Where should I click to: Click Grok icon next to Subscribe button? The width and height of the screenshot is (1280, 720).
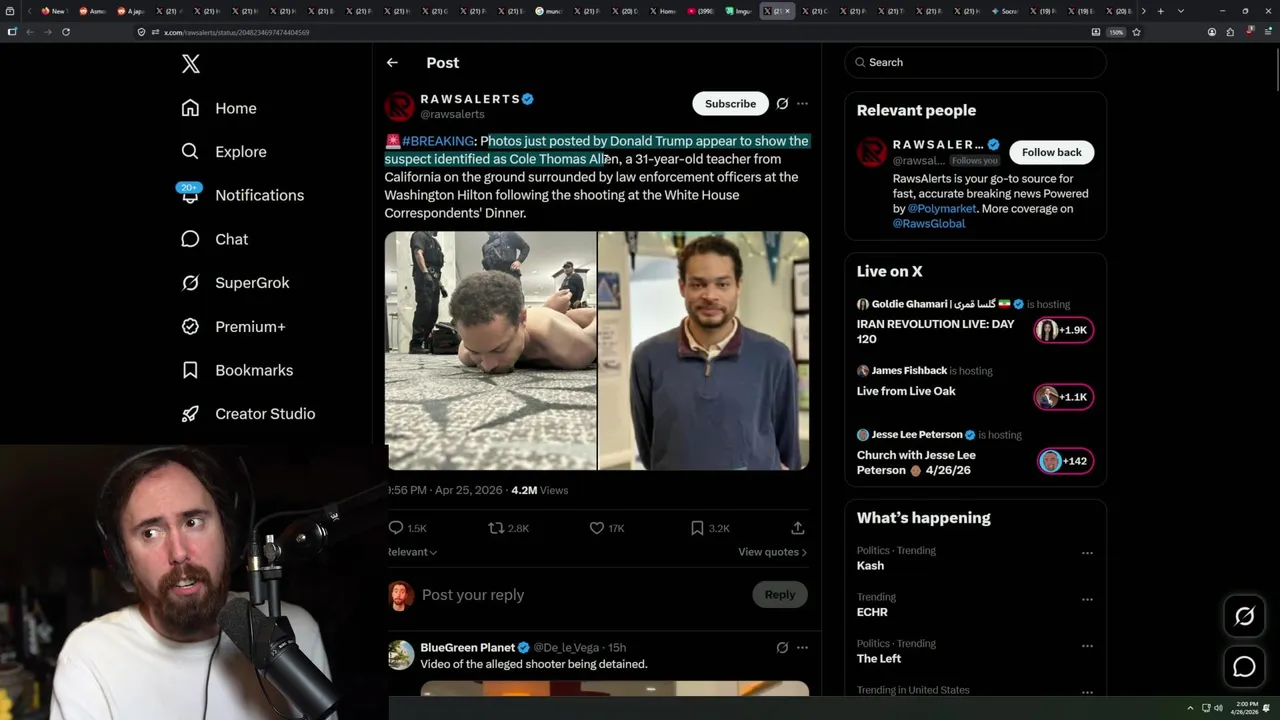point(782,103)
